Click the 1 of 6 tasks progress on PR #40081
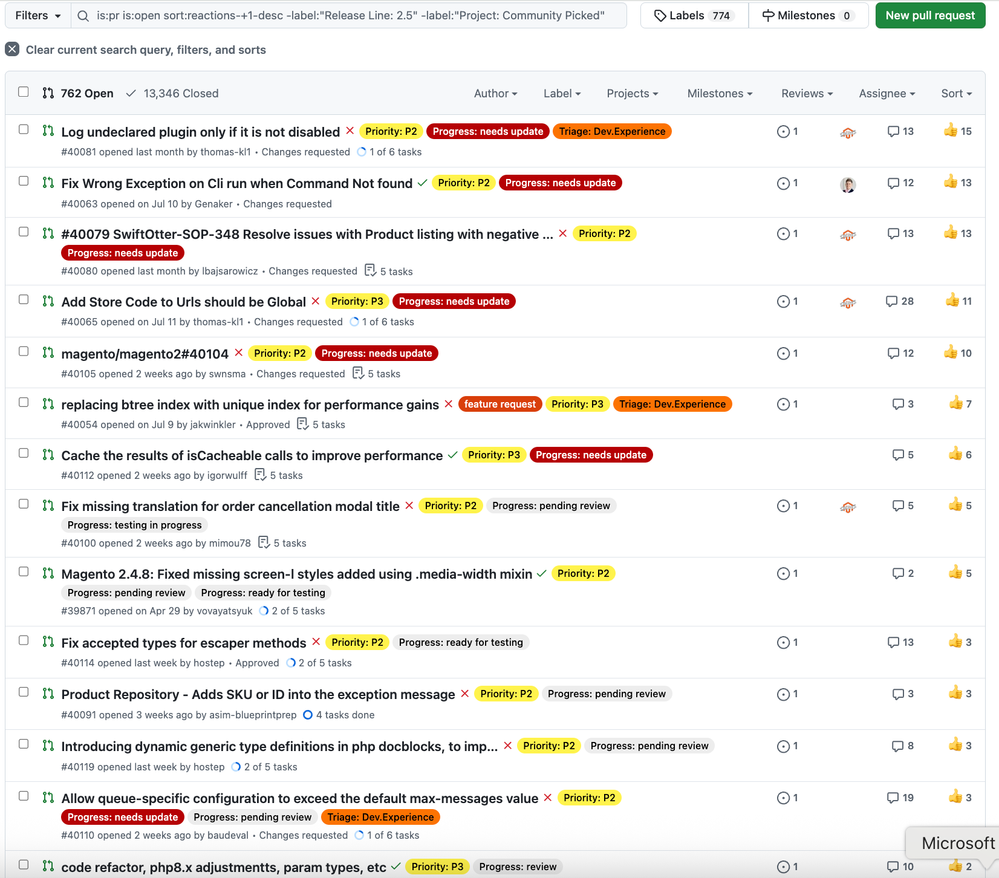Image resolution: width=999 pixels, height=878 pixels. click(x=390, y=152)
